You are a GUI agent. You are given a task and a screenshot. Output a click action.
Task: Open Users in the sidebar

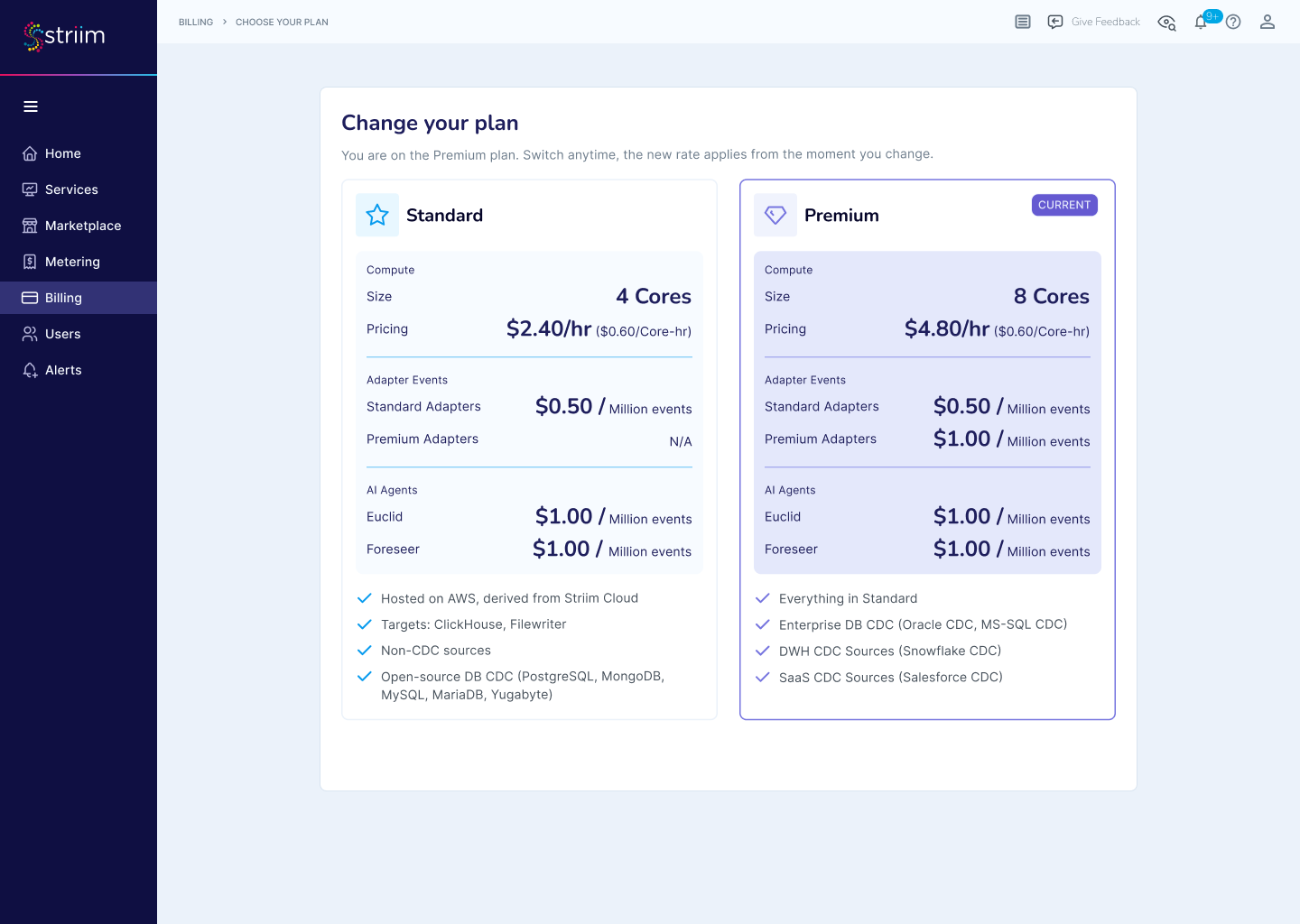(x=79, y=334)
